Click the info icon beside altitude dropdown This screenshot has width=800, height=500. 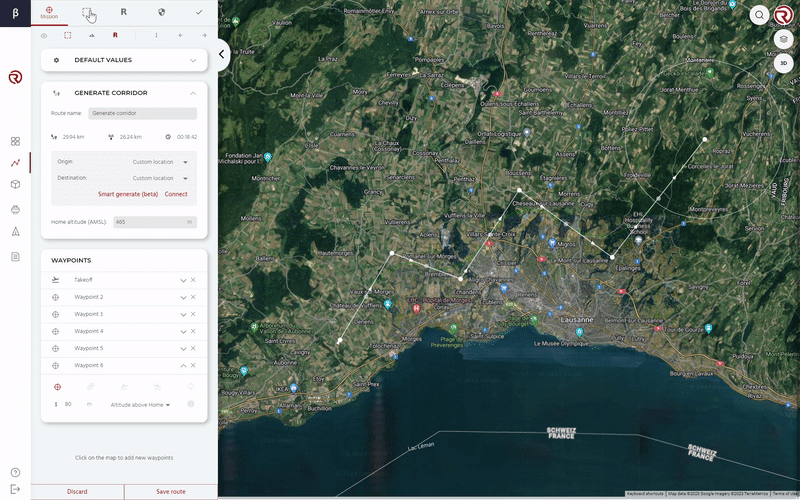[191, 404]
